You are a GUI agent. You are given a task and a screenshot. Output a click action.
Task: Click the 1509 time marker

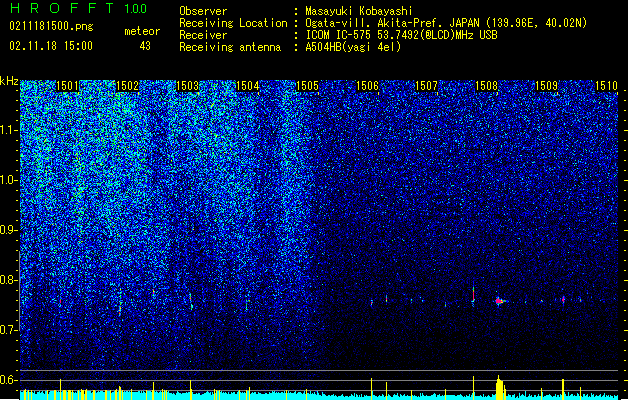[x=546, y=86]
